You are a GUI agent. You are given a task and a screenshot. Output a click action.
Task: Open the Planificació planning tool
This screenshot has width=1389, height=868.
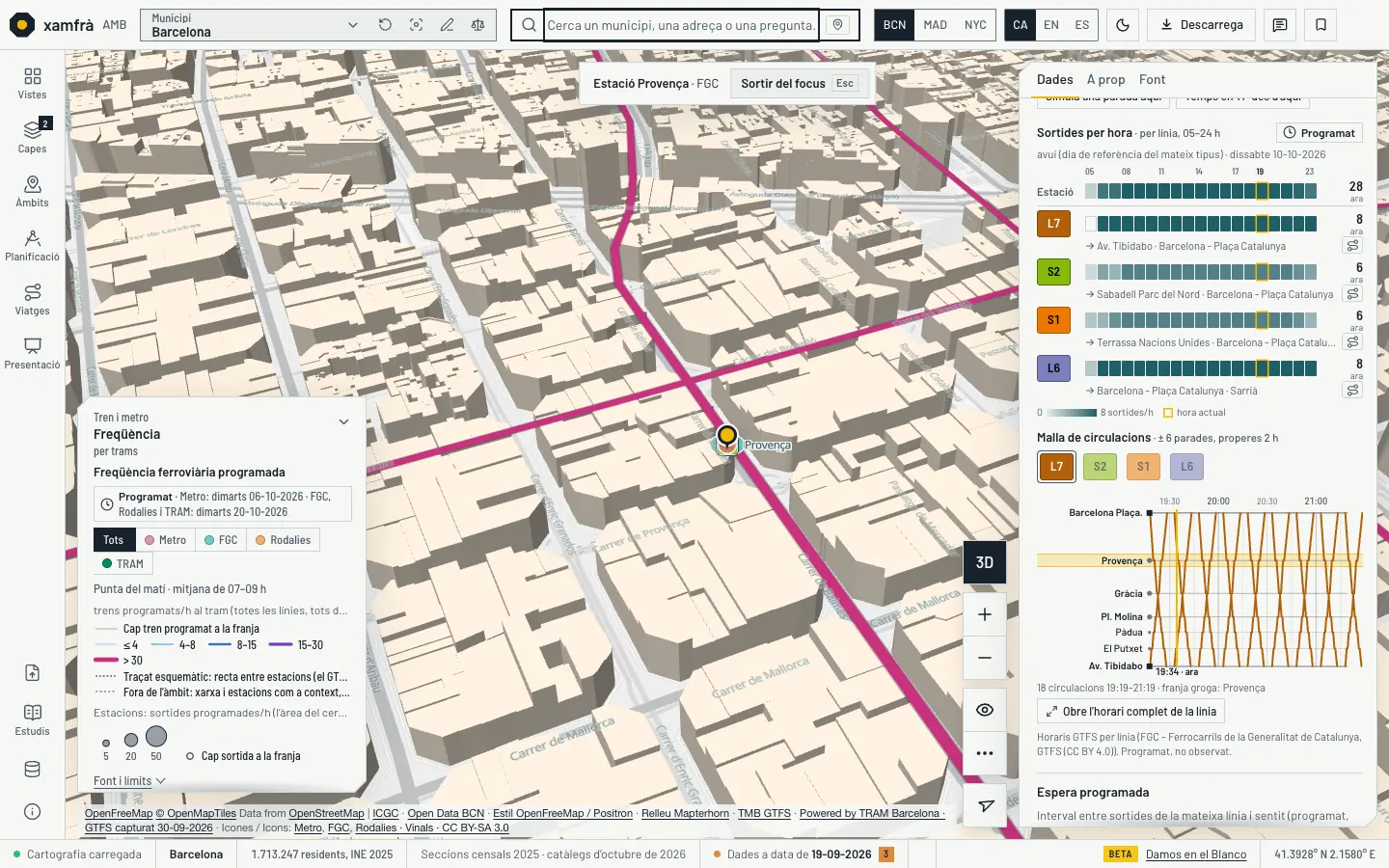pos(32,245)
